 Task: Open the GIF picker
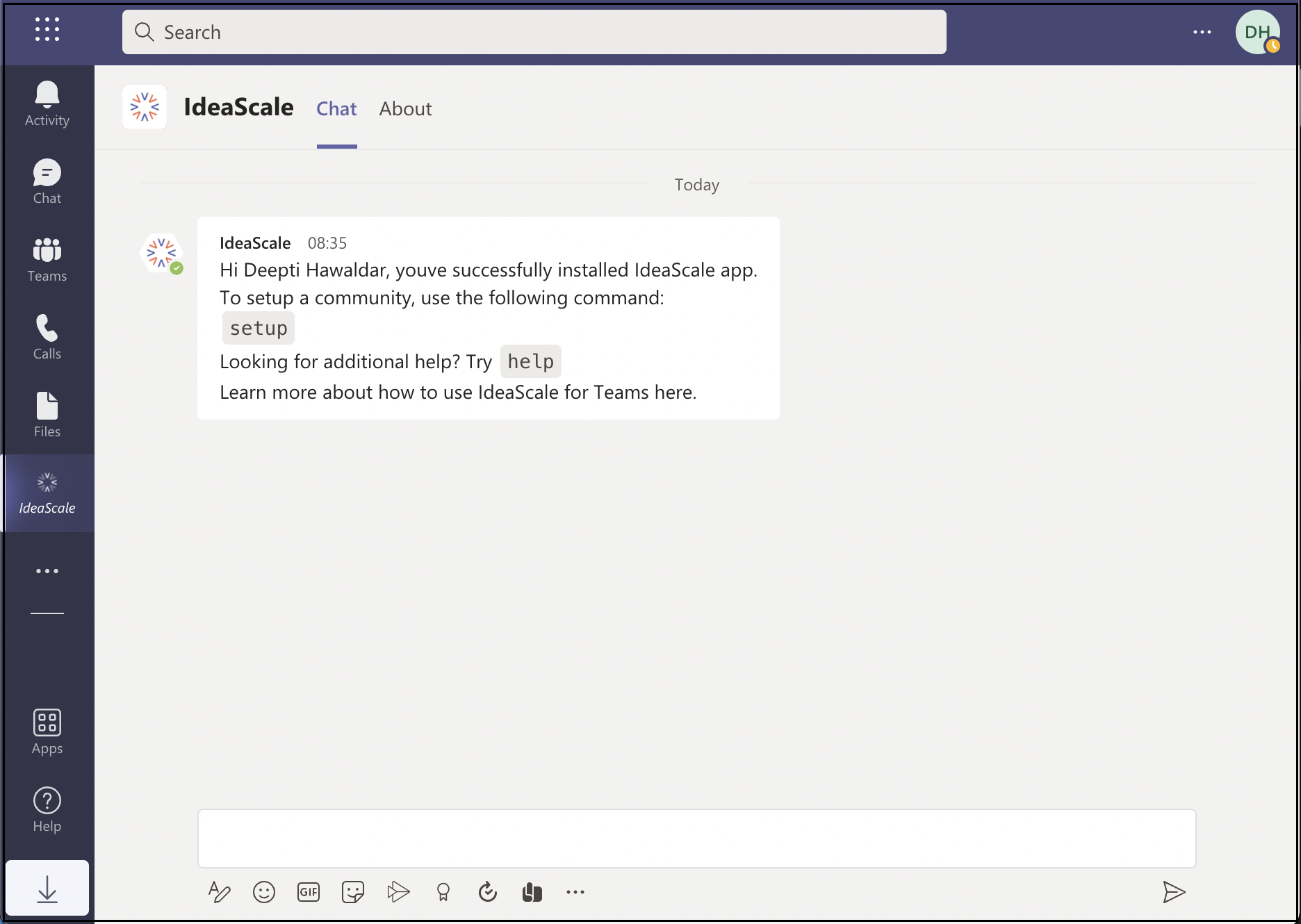309,892
